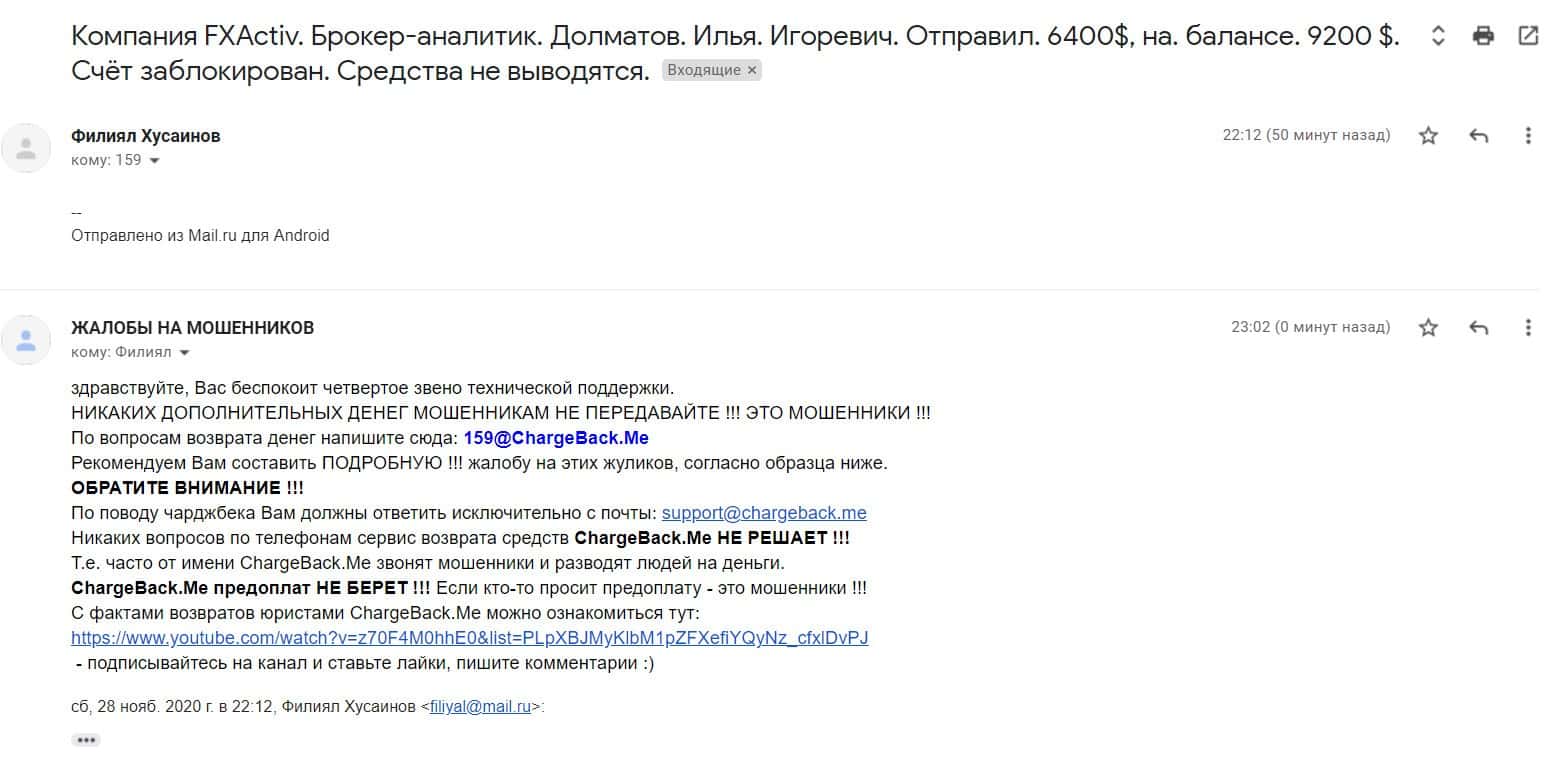Image resolution: width=1558 pixels, height=766 pixels.
Task: Open the support@chargeback.me email link
Action: coord(764,513)
